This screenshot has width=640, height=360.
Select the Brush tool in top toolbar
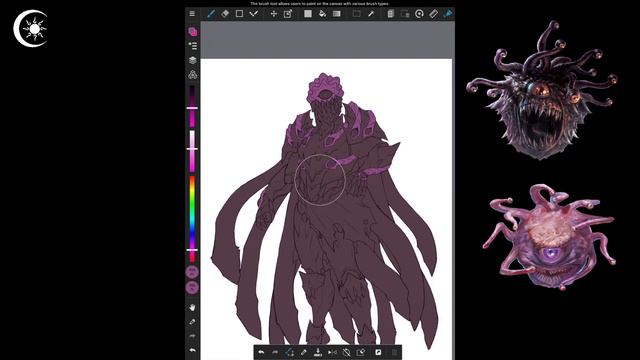(211, 13)
